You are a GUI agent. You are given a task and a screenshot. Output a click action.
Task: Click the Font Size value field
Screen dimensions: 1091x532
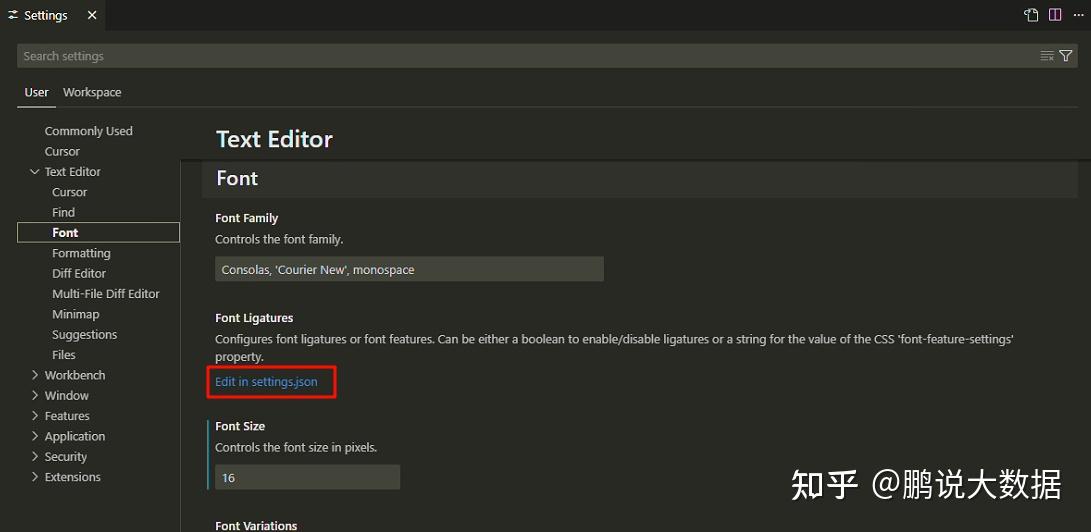coord(307,478)
